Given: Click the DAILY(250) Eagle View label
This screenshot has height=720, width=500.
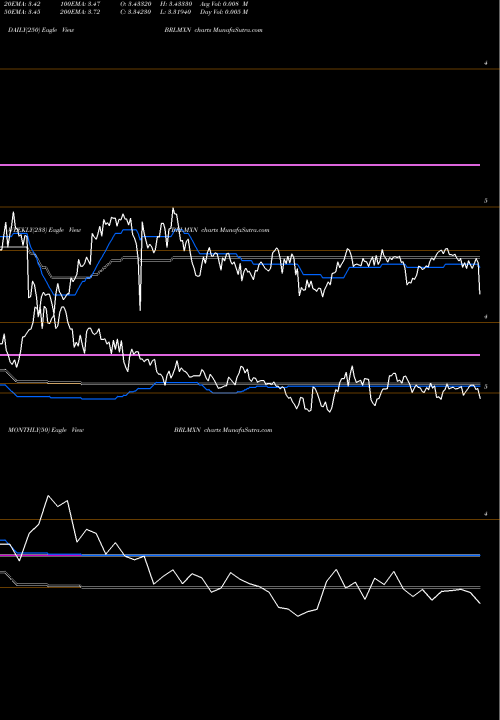Looking at the screenshot, I should pyautogui.click(x=41, y=30).
